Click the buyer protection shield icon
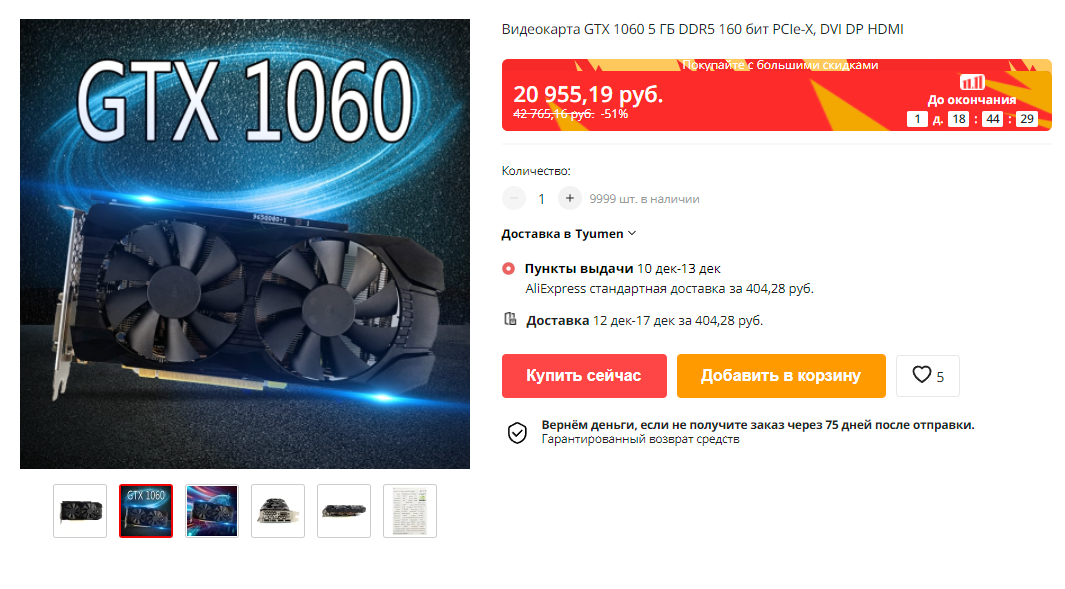This screenshot has height=589, width=1065. pos(517,432)
